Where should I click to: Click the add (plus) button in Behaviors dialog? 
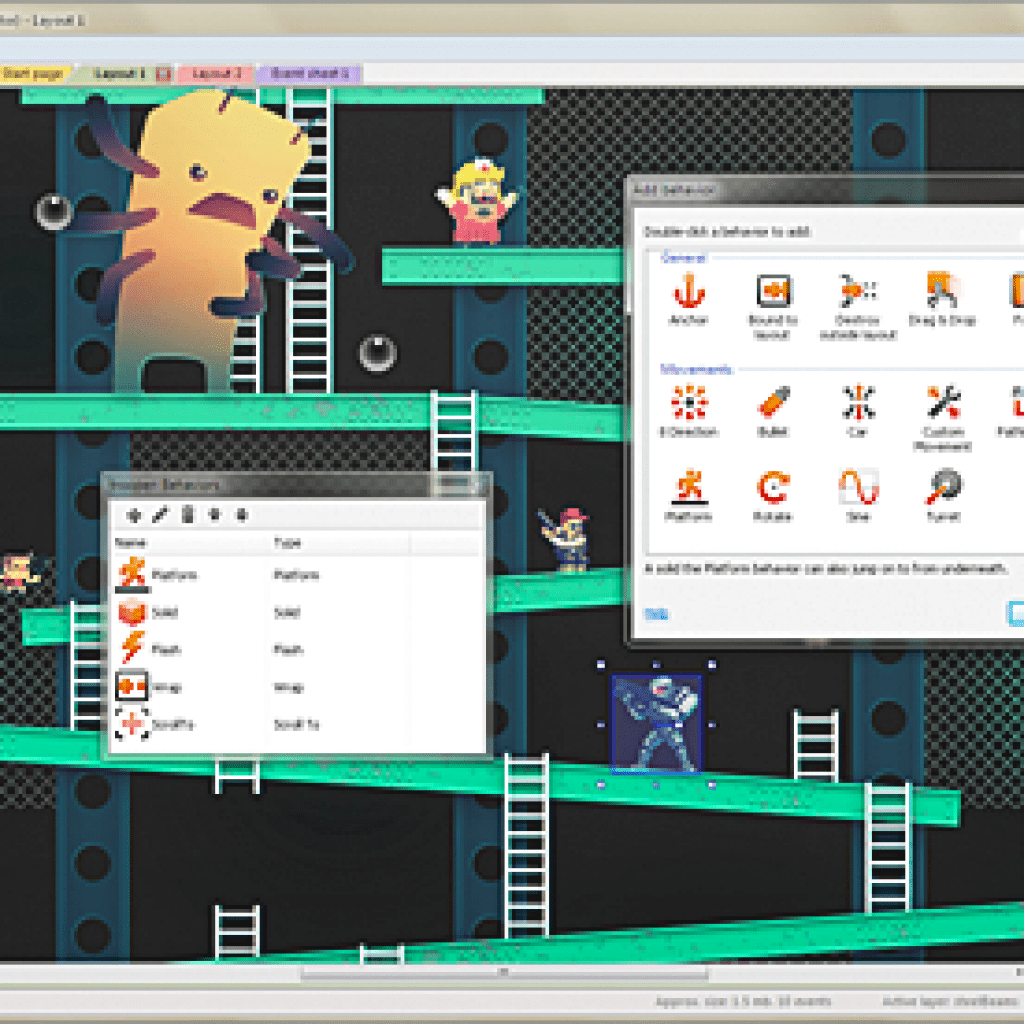[x=134, y=515]
